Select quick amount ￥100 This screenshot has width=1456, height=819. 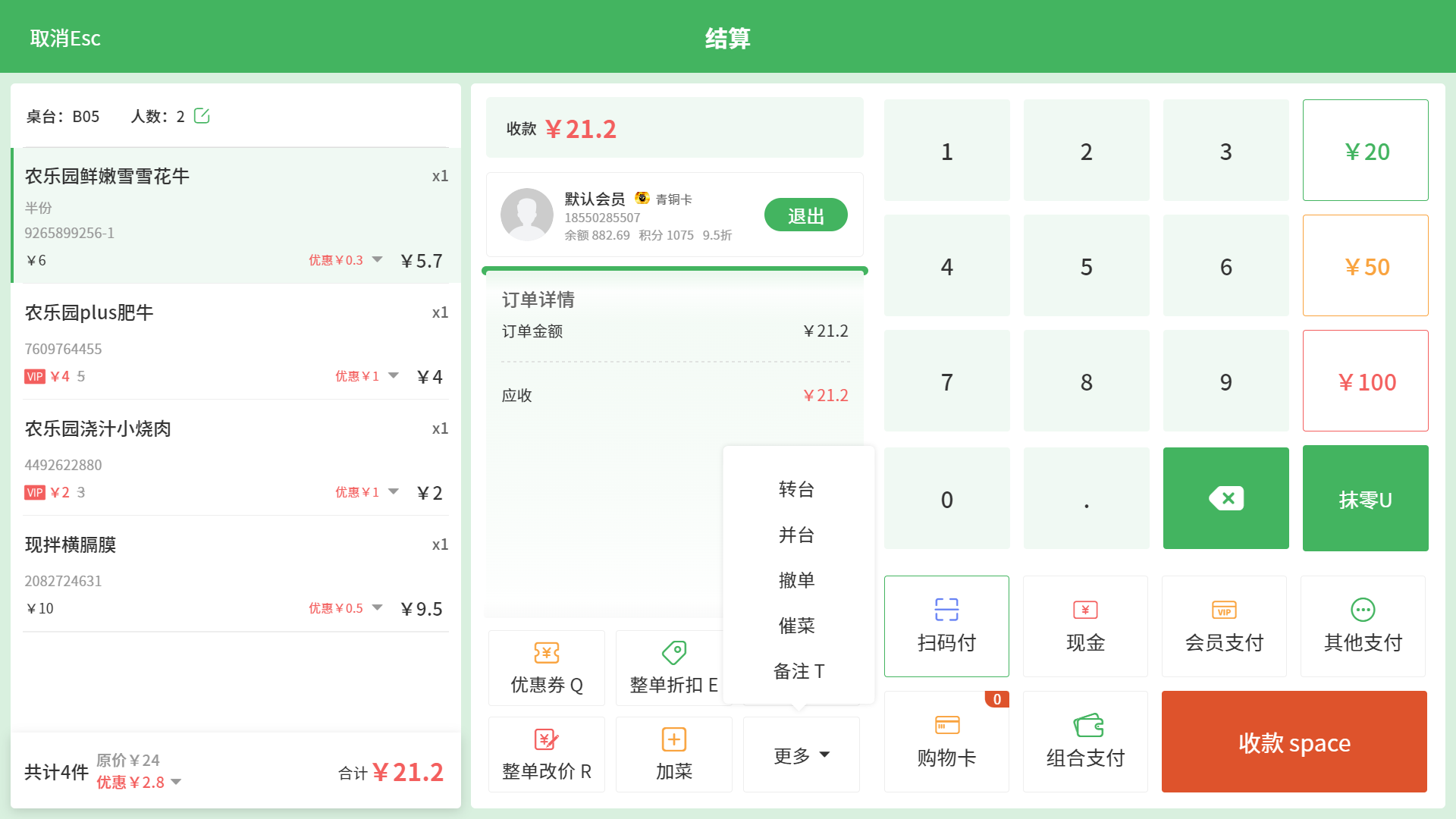pyautogui.click(x=1365, y=381)
